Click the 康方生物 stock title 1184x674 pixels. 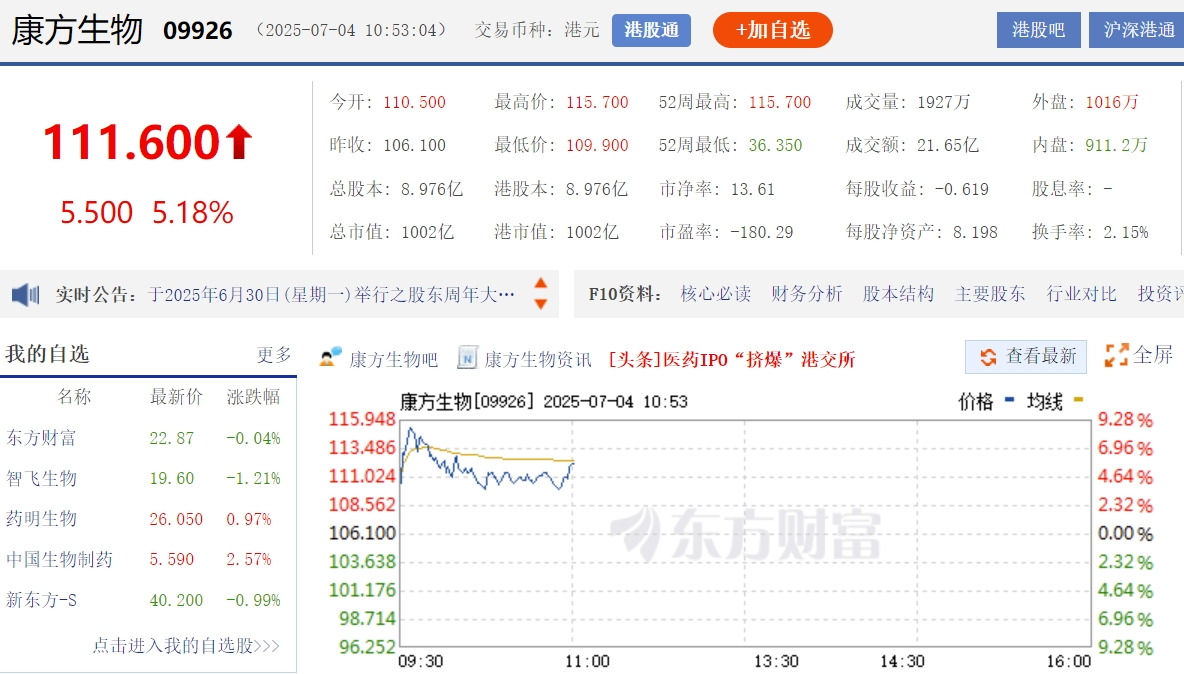click(x=76, y=30)
